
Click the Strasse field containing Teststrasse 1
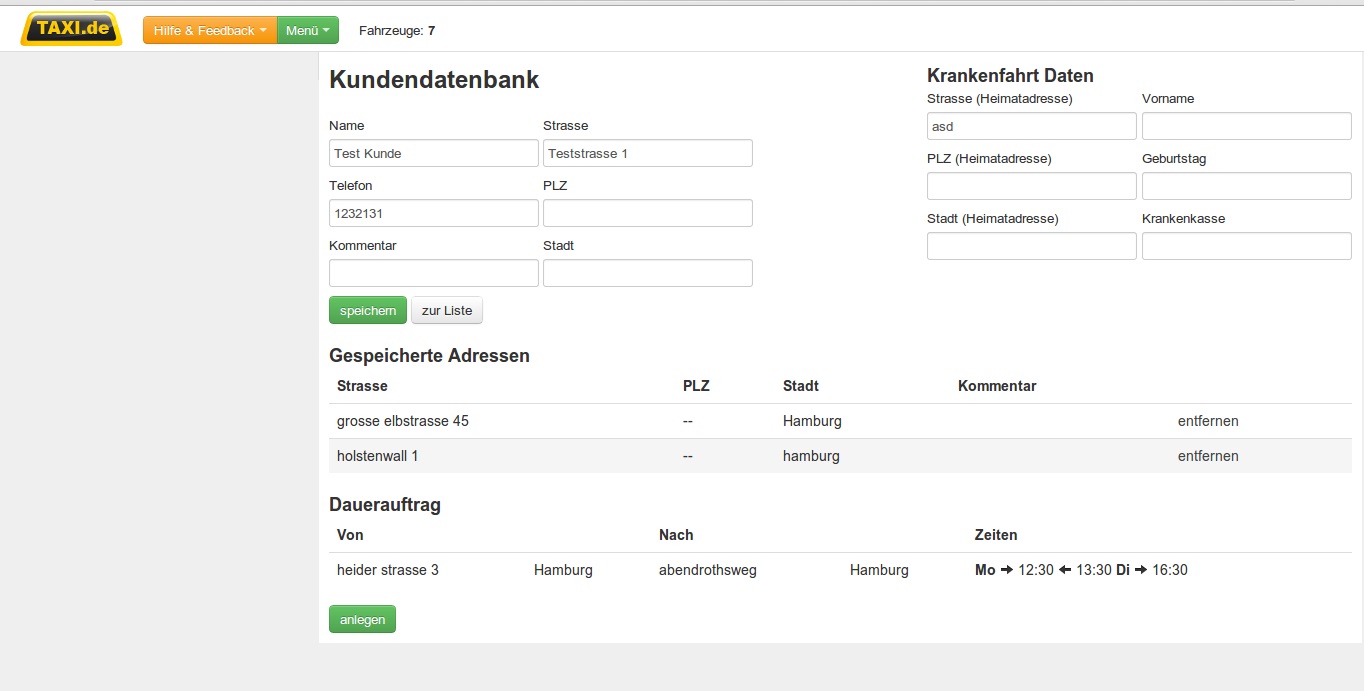[647, 153]
